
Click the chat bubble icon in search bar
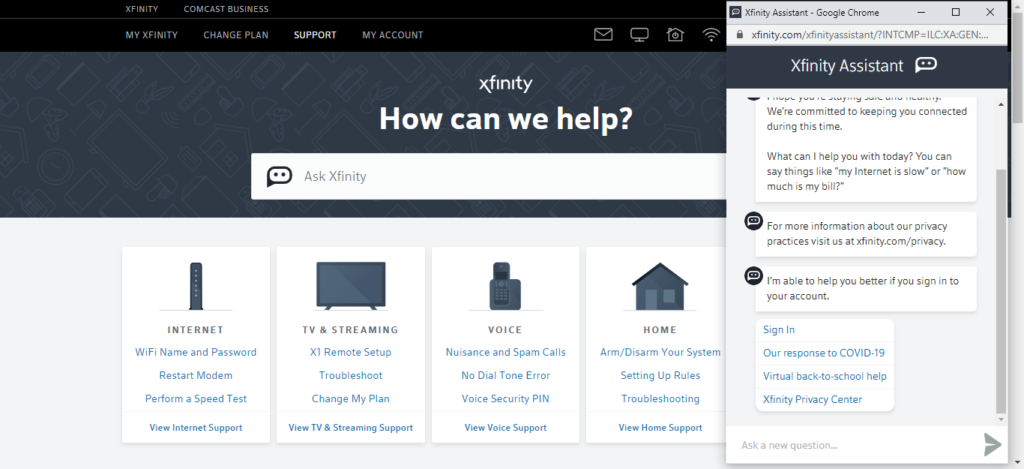(280, 176)
